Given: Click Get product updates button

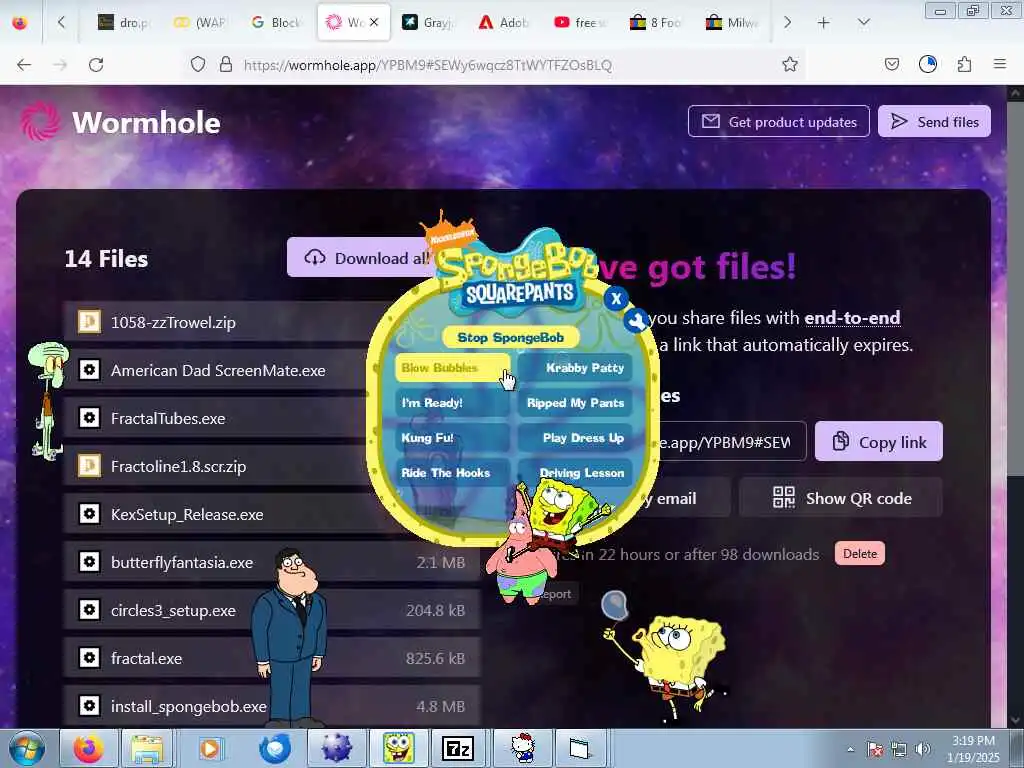Looking at the screenshot, I should (x=778, y=121).
